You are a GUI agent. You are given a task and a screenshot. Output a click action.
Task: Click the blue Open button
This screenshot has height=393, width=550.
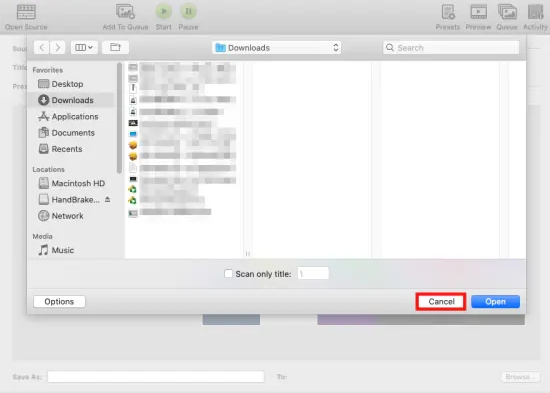495,301
